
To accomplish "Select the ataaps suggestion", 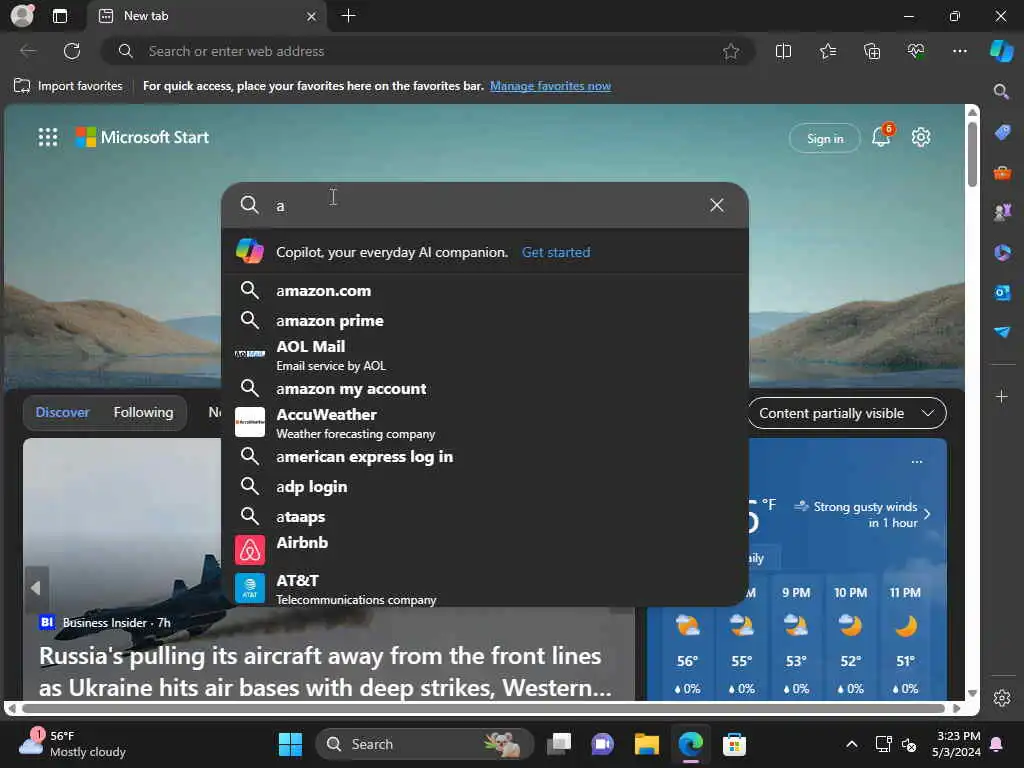I will coord(485,517).
